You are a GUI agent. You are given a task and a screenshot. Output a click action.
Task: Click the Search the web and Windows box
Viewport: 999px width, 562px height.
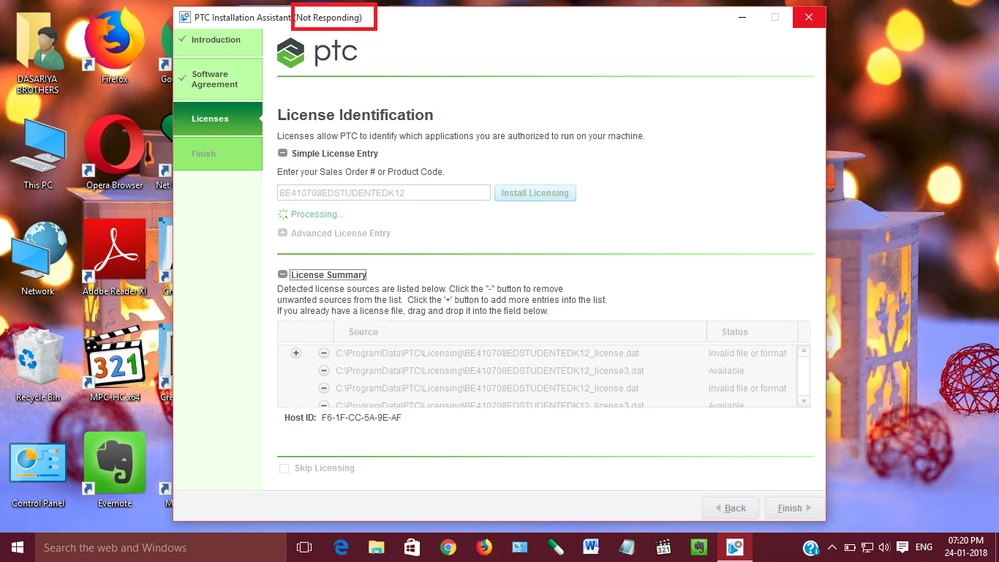click(x=160, y=547)
